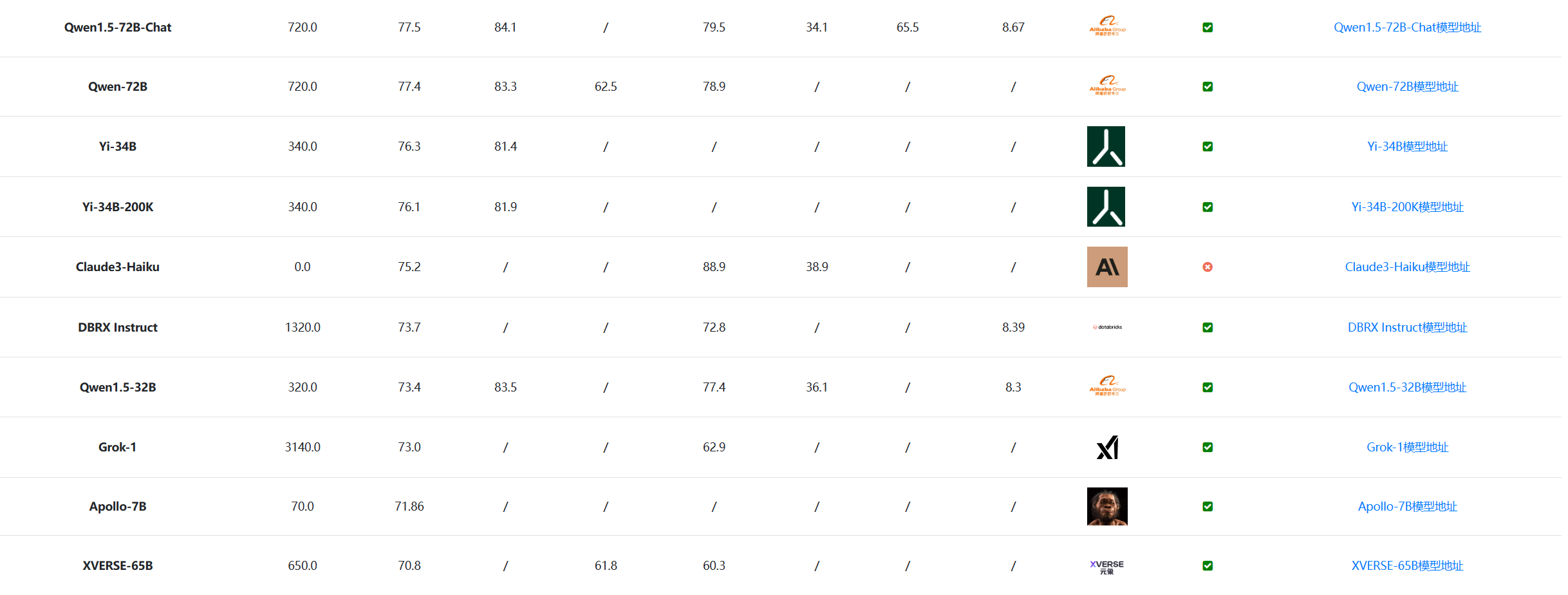Click the Apollo-7B model name cell

pyautogui.click(x=118, y=507)
